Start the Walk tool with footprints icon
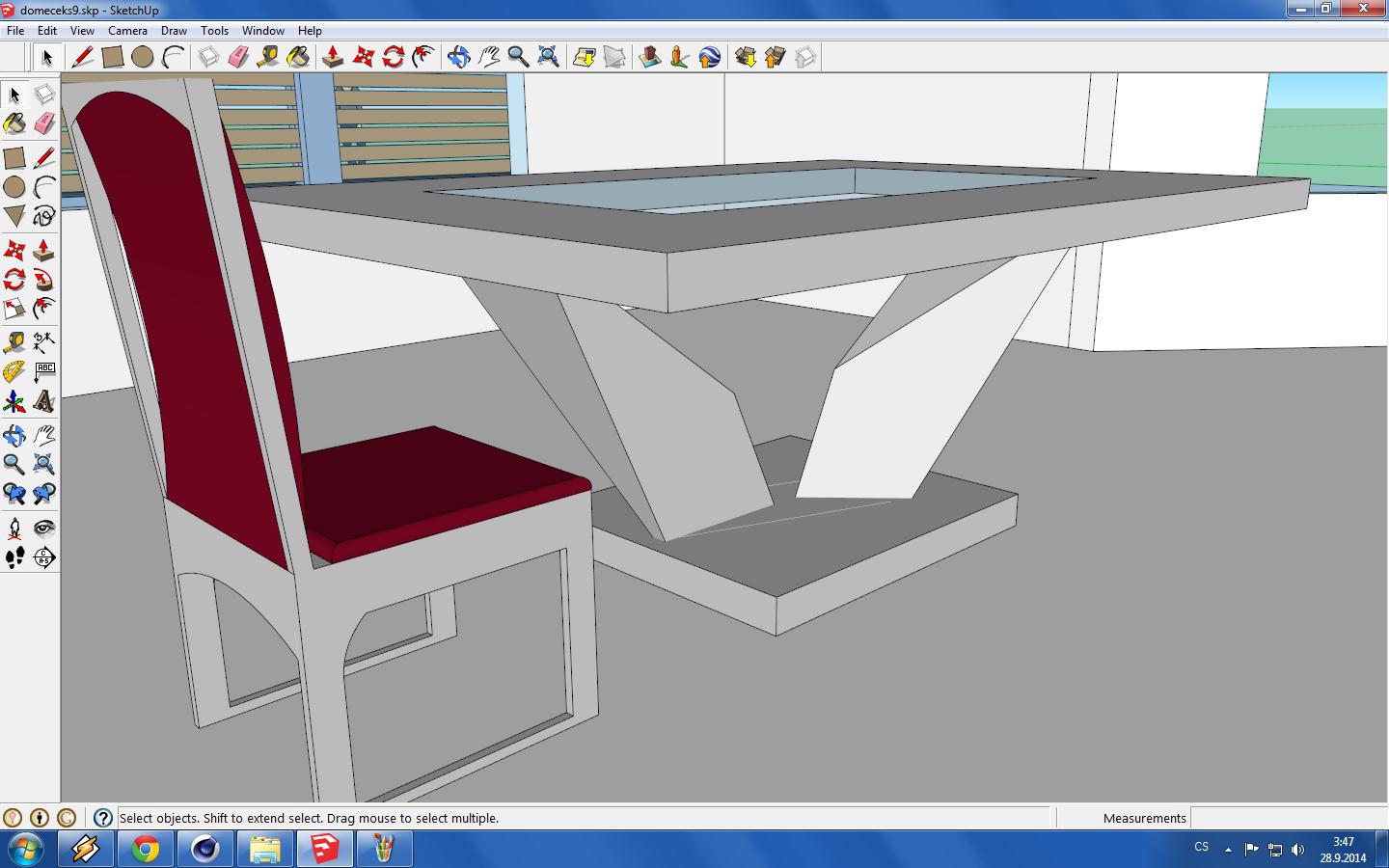This screenshot has width=1389, height=868. click(14, 557)
